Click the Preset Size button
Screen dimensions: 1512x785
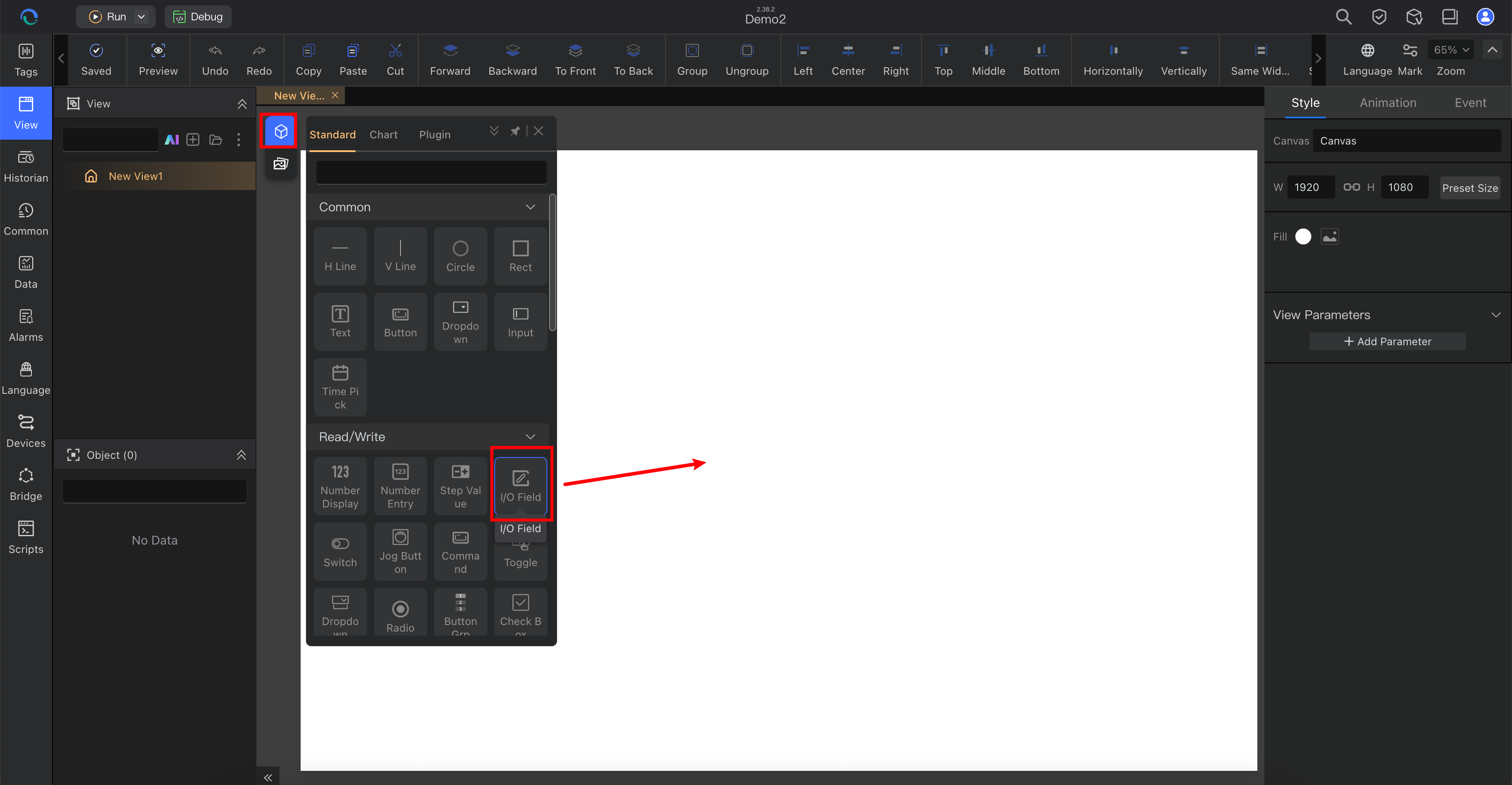(x=1470, y=188)
